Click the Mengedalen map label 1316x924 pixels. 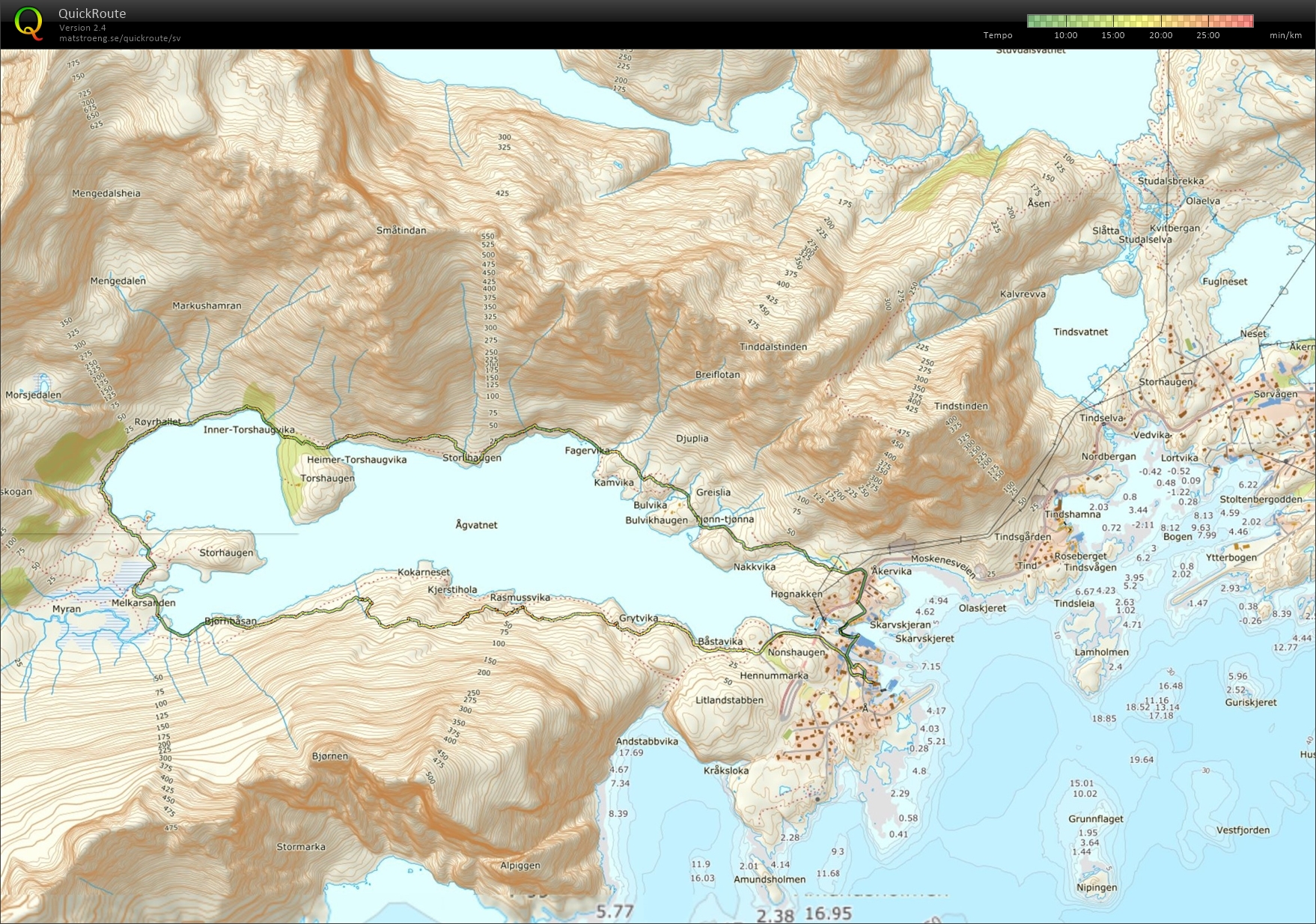pyautogui.click(x=118, y=281)
